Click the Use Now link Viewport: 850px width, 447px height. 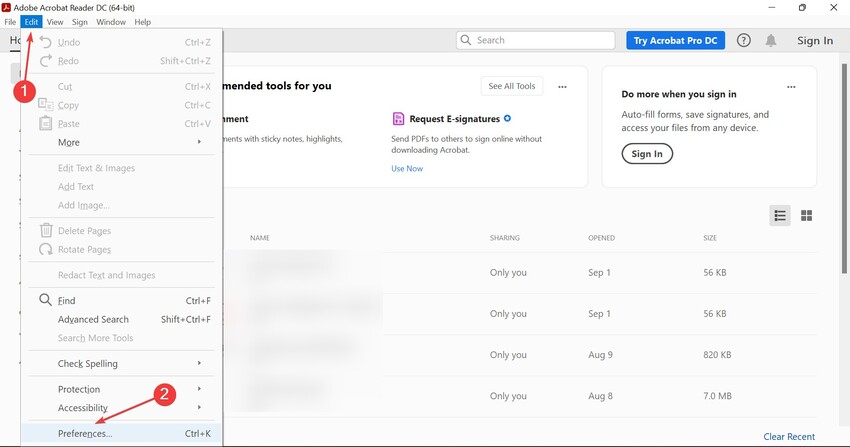pos(407,169)
